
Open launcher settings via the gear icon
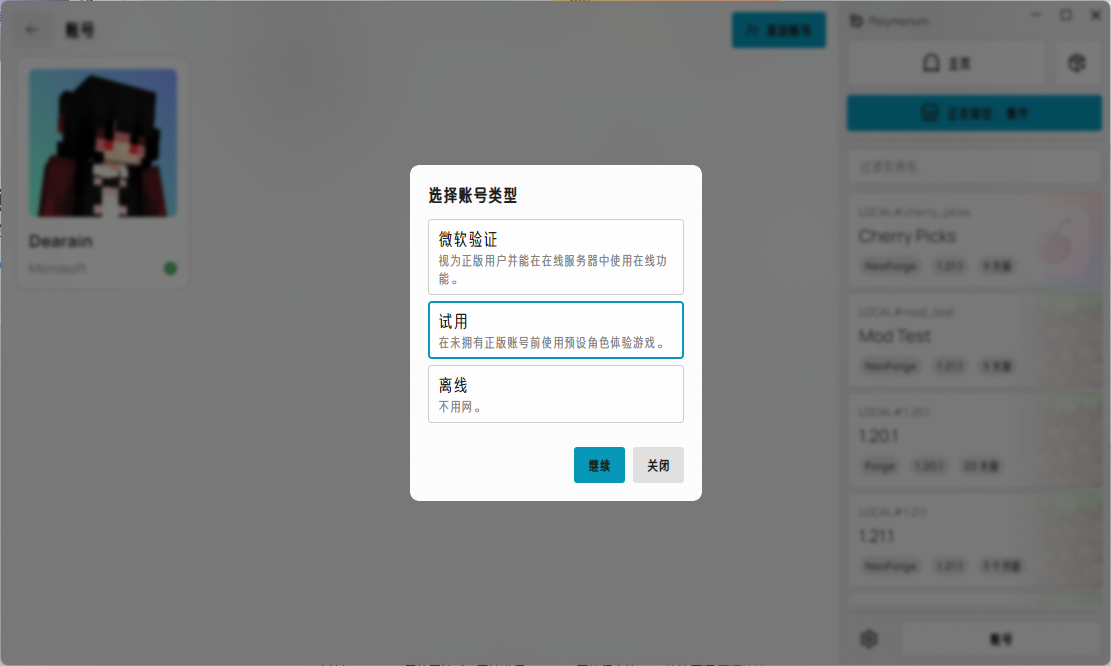click(869, 638)
